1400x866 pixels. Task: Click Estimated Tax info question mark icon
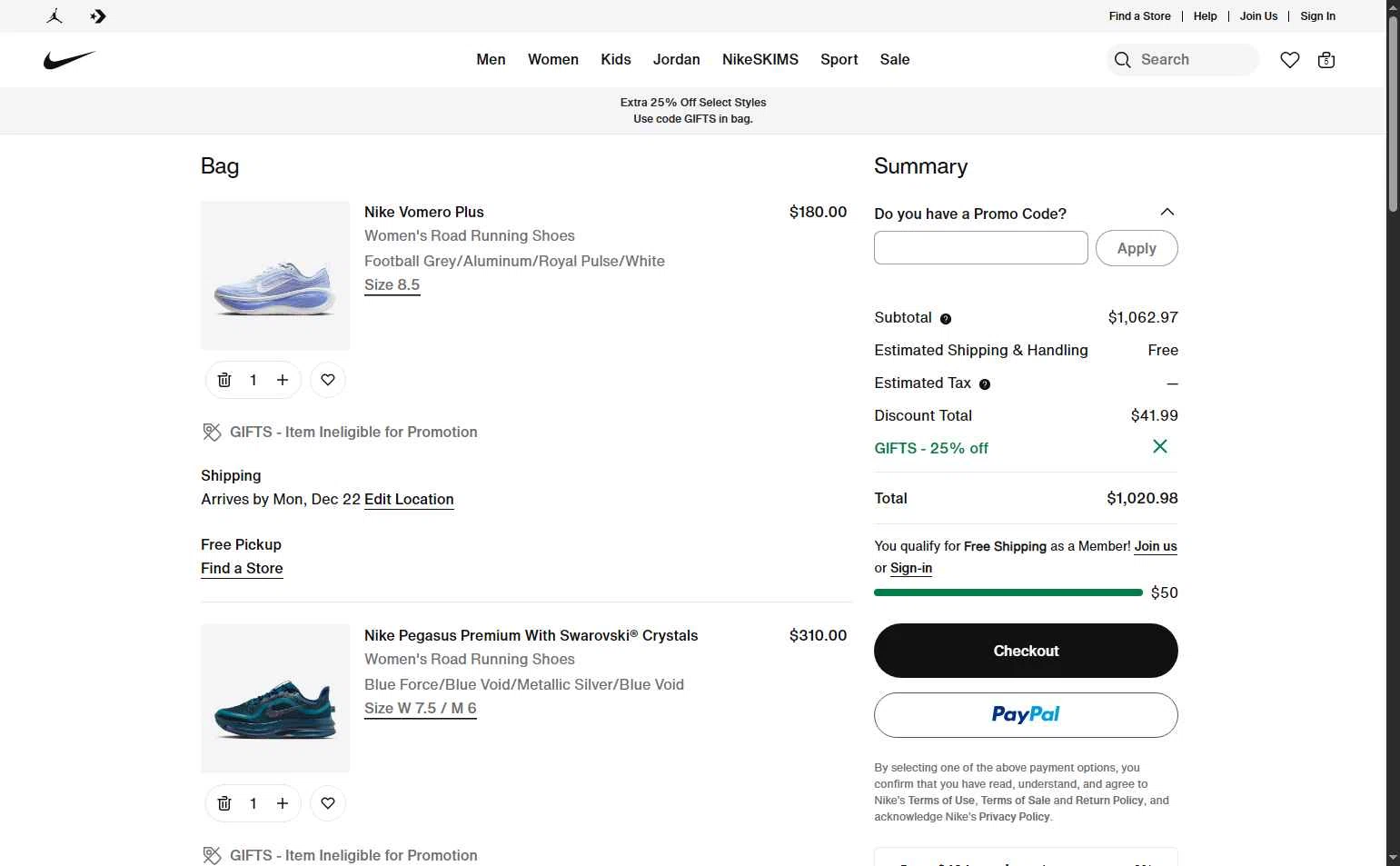(x=985, y=384)
